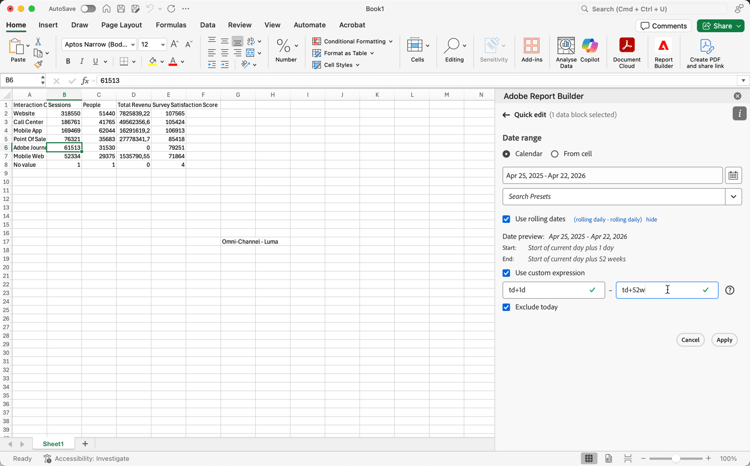This screenshot has height=466, width=750.
Task: Click the info icon in Report Builder
Action: pyautogui.click(x=739, y=113)
